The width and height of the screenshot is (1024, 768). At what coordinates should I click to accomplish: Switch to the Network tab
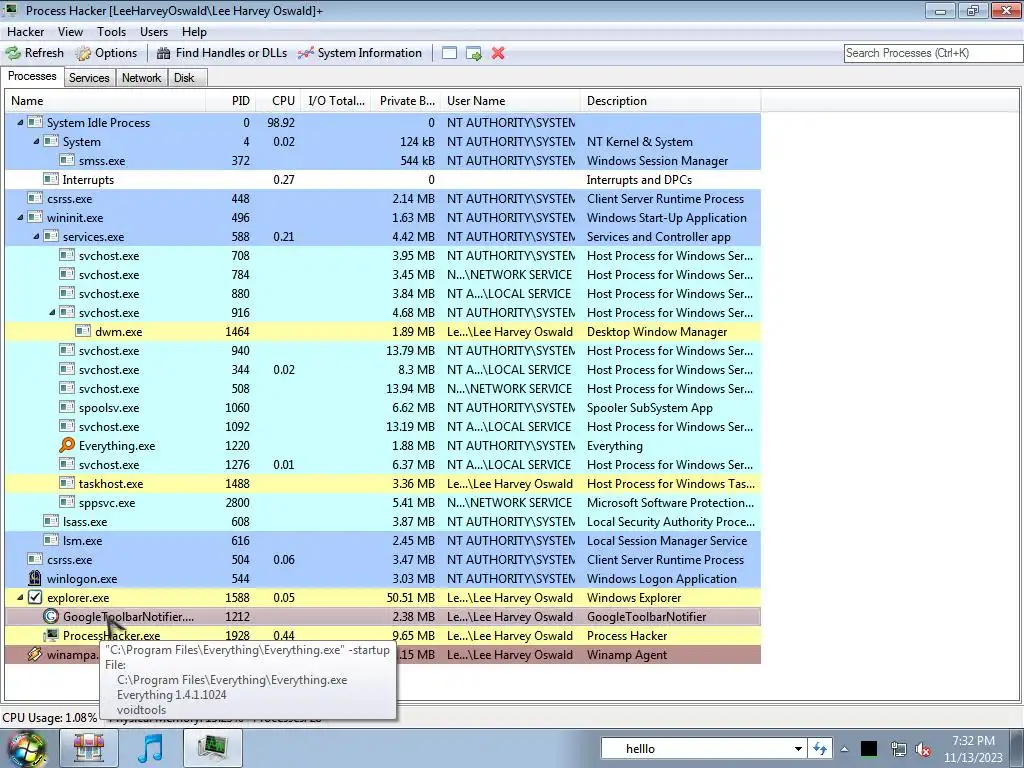coord(142,78)
